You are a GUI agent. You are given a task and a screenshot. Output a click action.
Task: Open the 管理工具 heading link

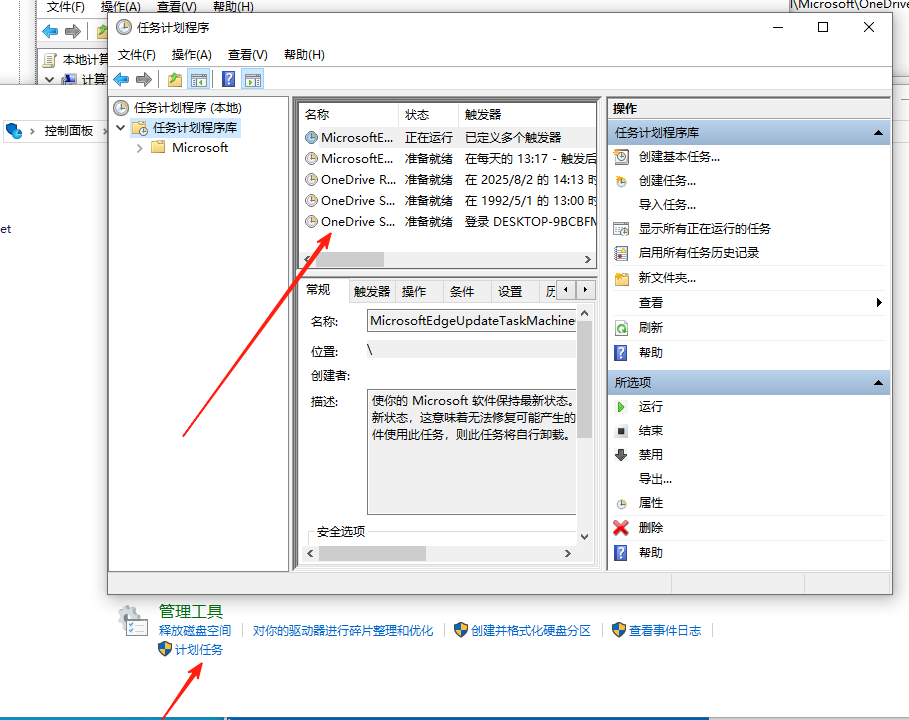191,611
